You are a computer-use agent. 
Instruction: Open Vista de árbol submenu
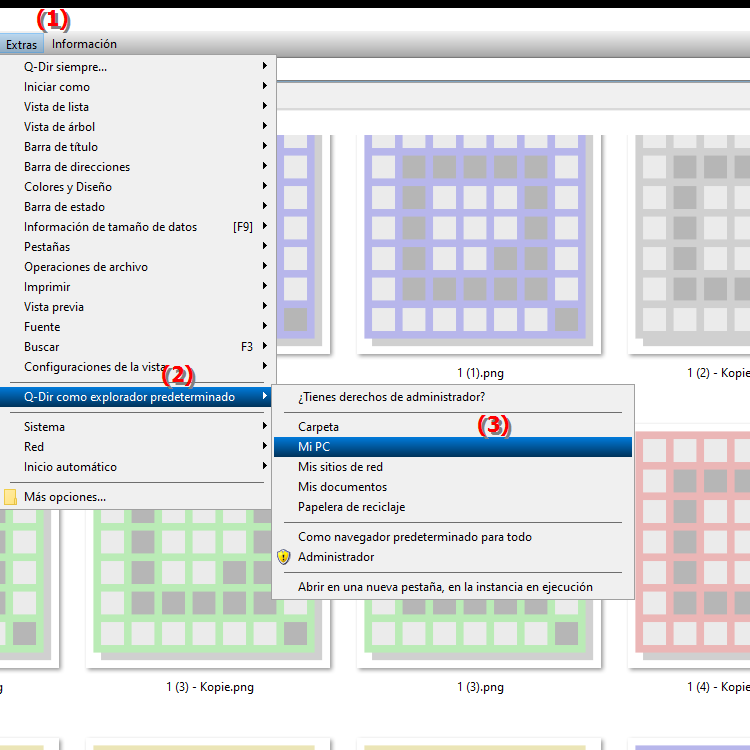[x=137, y=127]
